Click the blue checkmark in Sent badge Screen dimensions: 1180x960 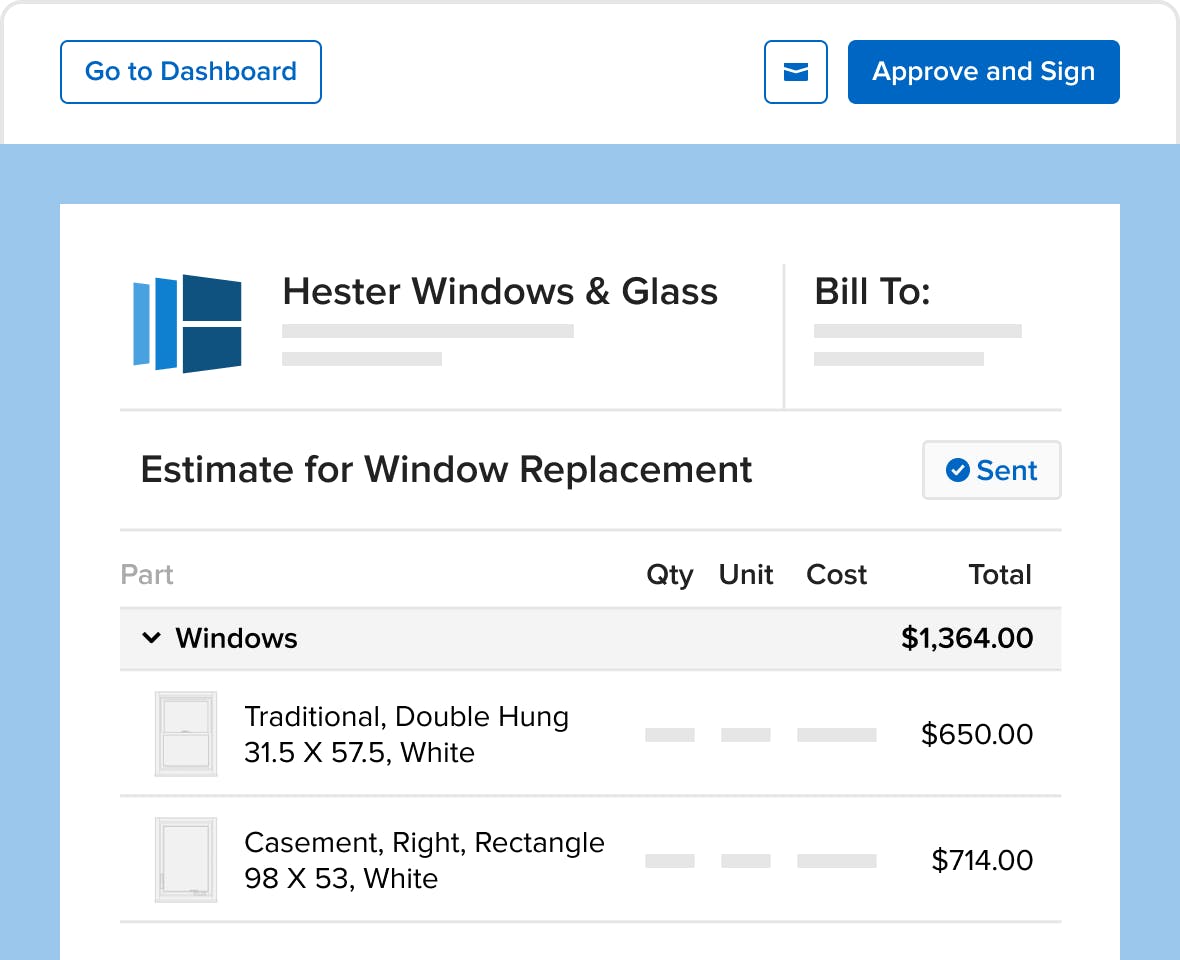(x=957, y=470)
